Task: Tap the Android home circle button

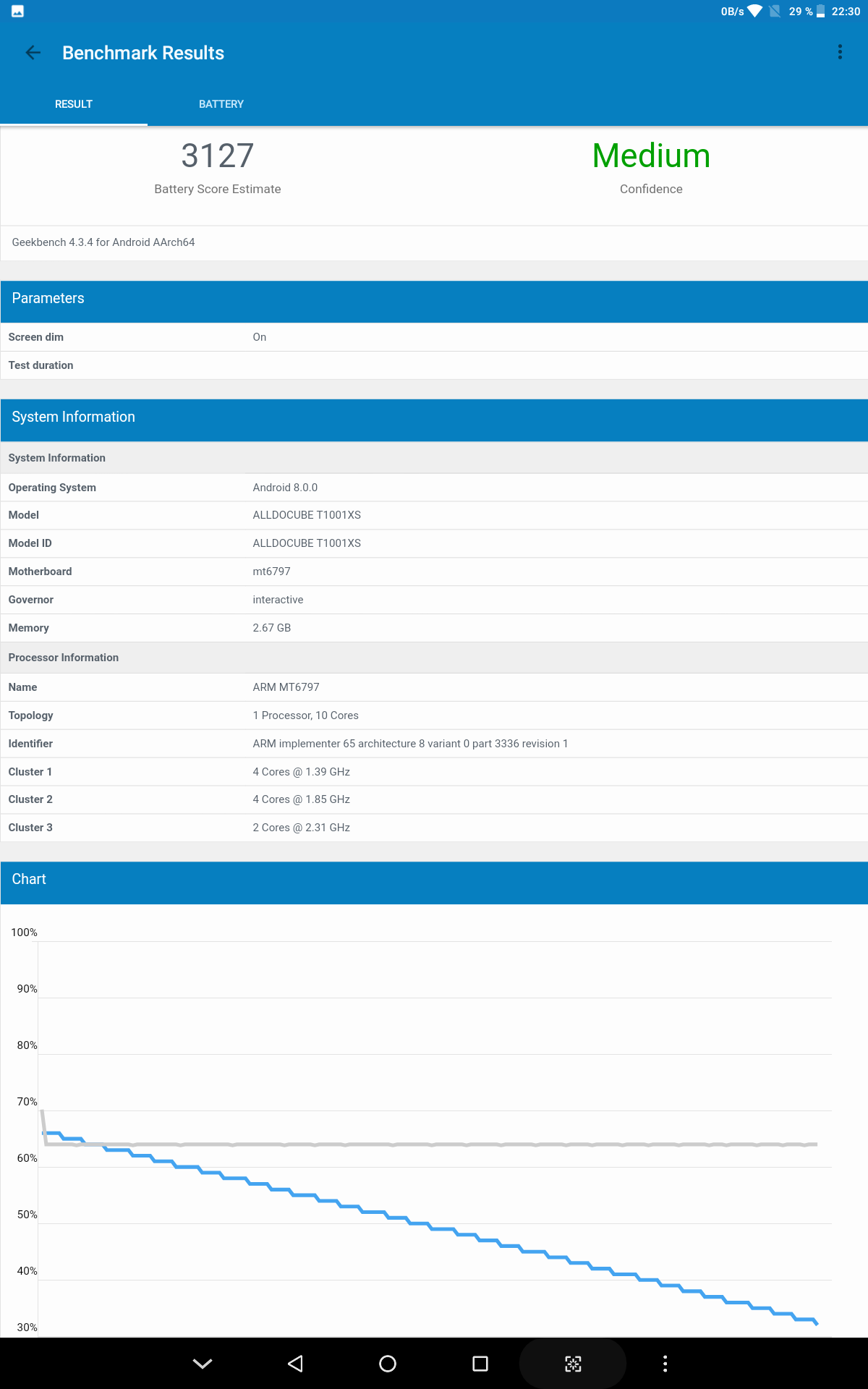Action: tap(388, 1364)
